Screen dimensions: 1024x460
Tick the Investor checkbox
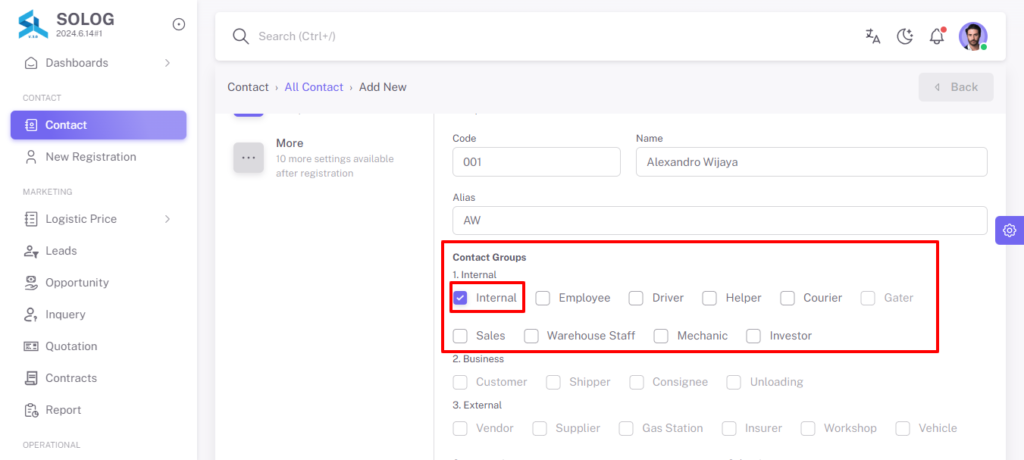point(754,336)
